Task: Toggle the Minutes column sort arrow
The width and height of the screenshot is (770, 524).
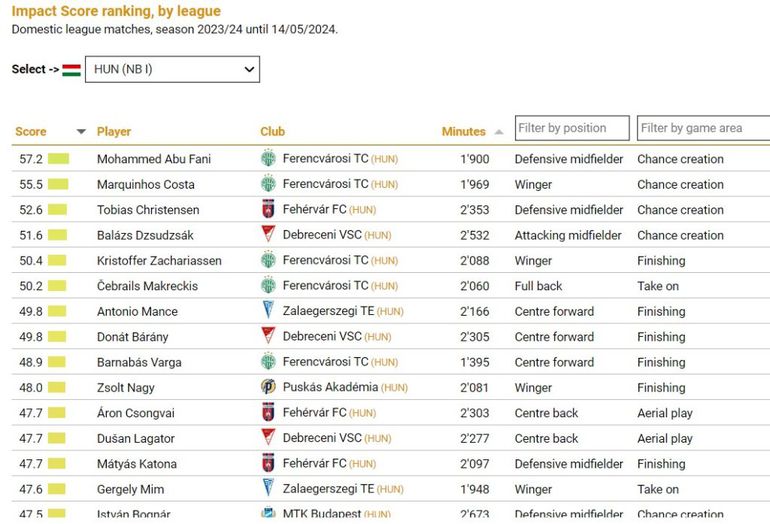Action: (x=499, y=132)
